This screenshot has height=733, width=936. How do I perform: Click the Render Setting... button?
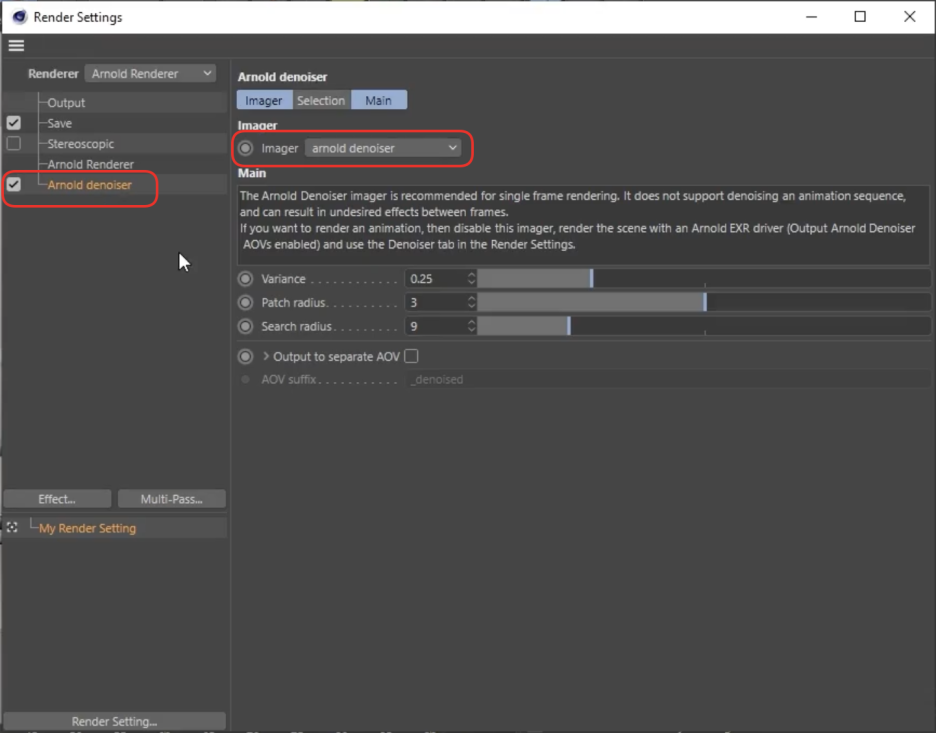115,721
